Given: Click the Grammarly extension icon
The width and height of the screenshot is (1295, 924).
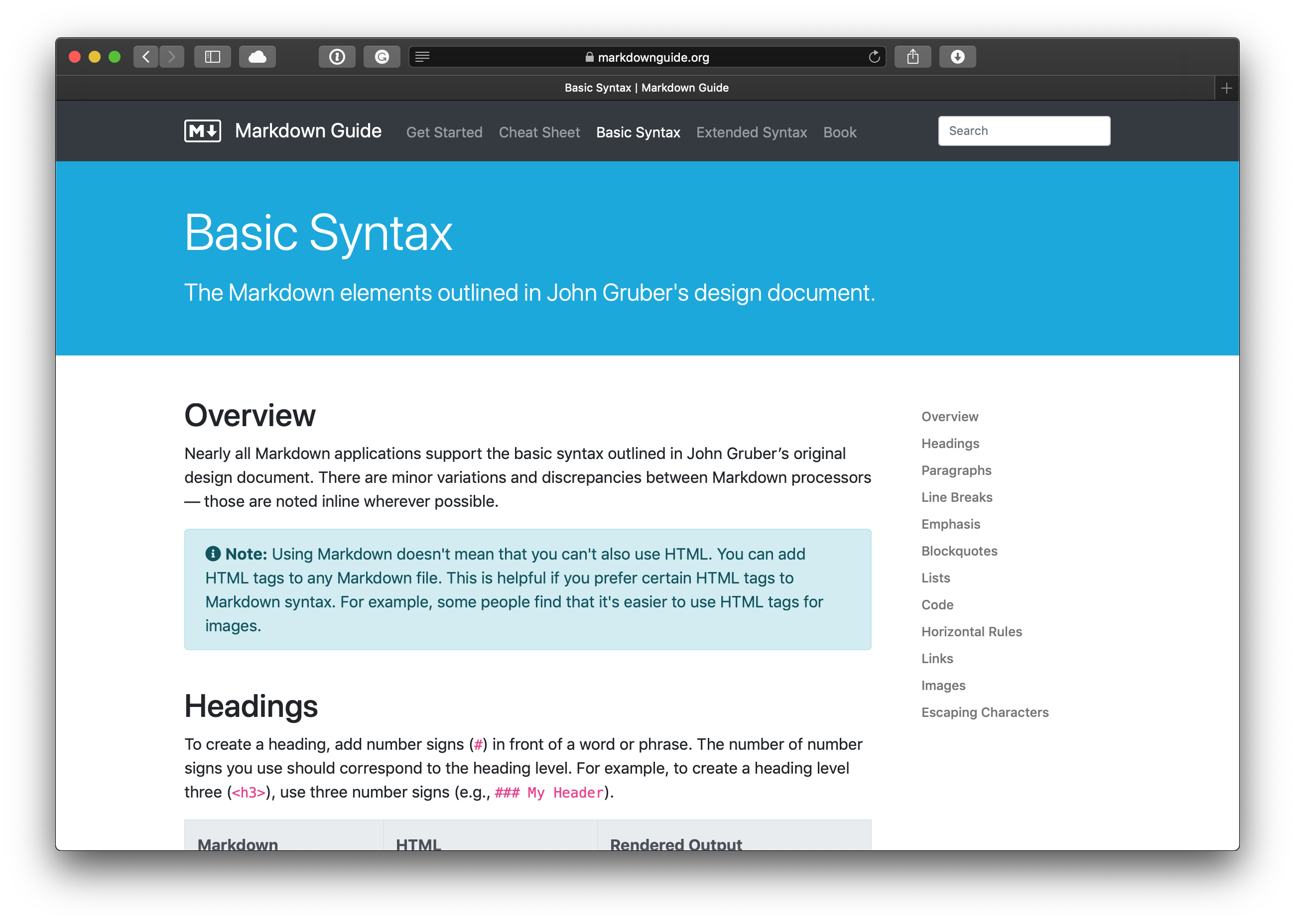Looking at the screenshot, I should click(x=382, y=56).
